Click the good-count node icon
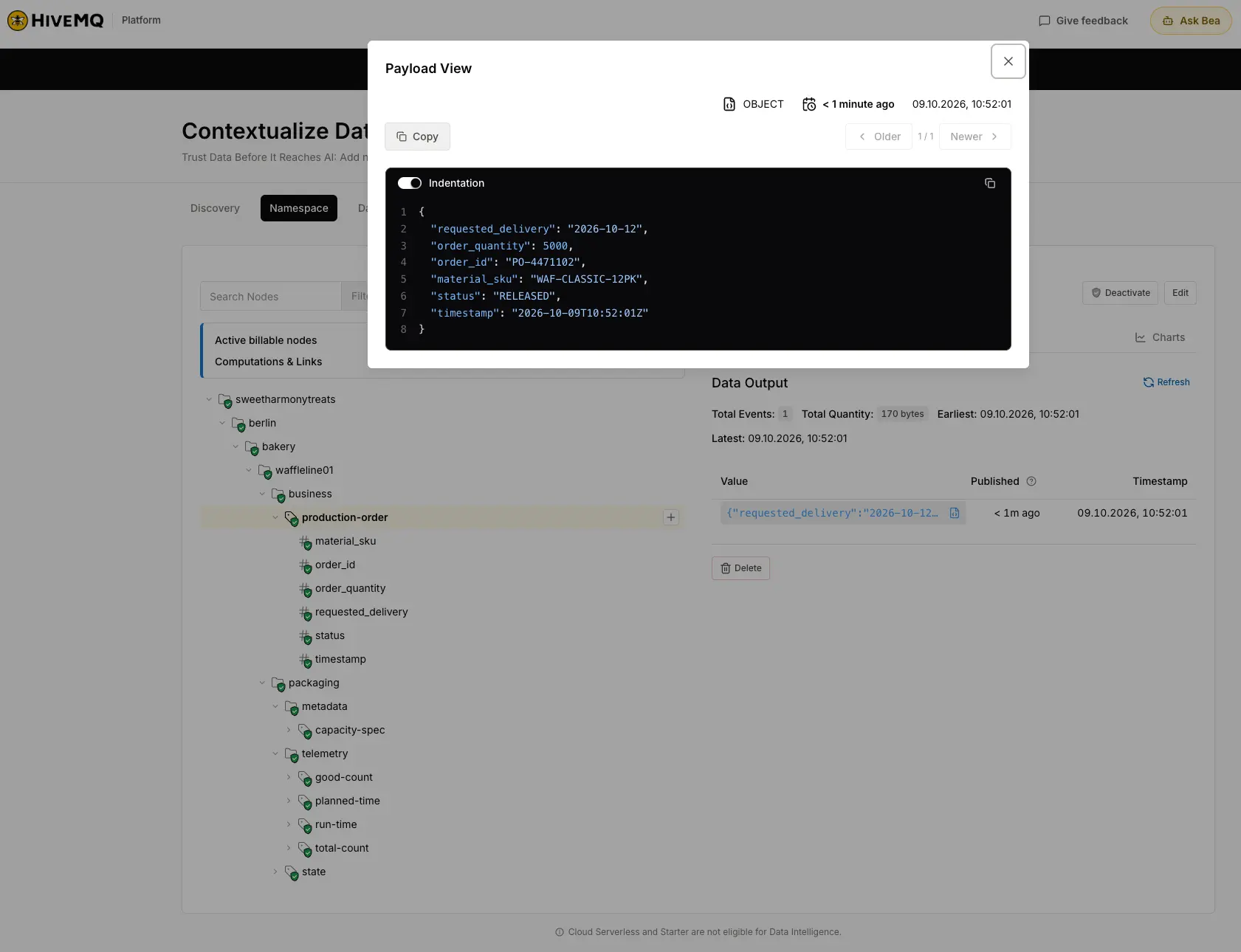The image size is (1241, 952). pos(305,779)
